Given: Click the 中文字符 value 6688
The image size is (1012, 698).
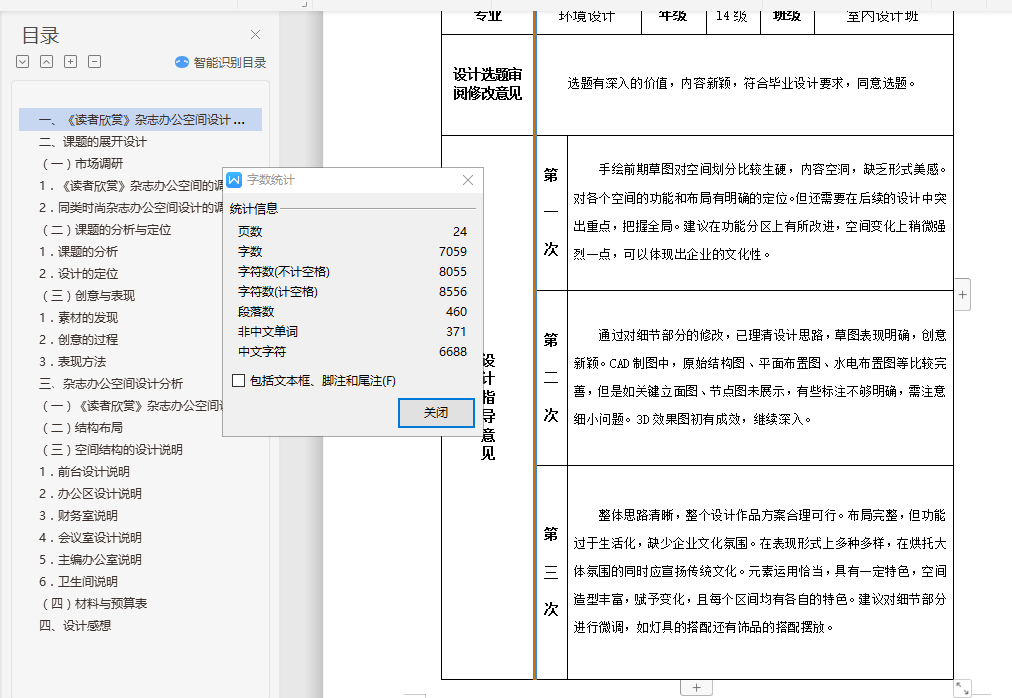Looking at the screenshot, I should pyautogui.click(x=453, y=351).
